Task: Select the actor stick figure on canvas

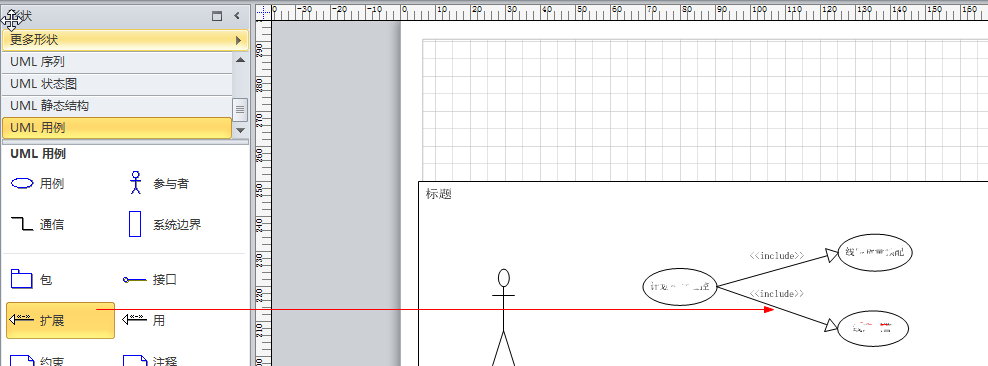Action: click(x=503, y=317)
